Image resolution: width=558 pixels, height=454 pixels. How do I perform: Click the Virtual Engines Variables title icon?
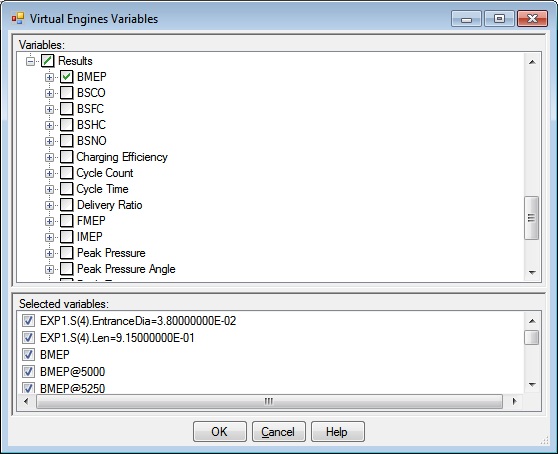tap(18, 18)
